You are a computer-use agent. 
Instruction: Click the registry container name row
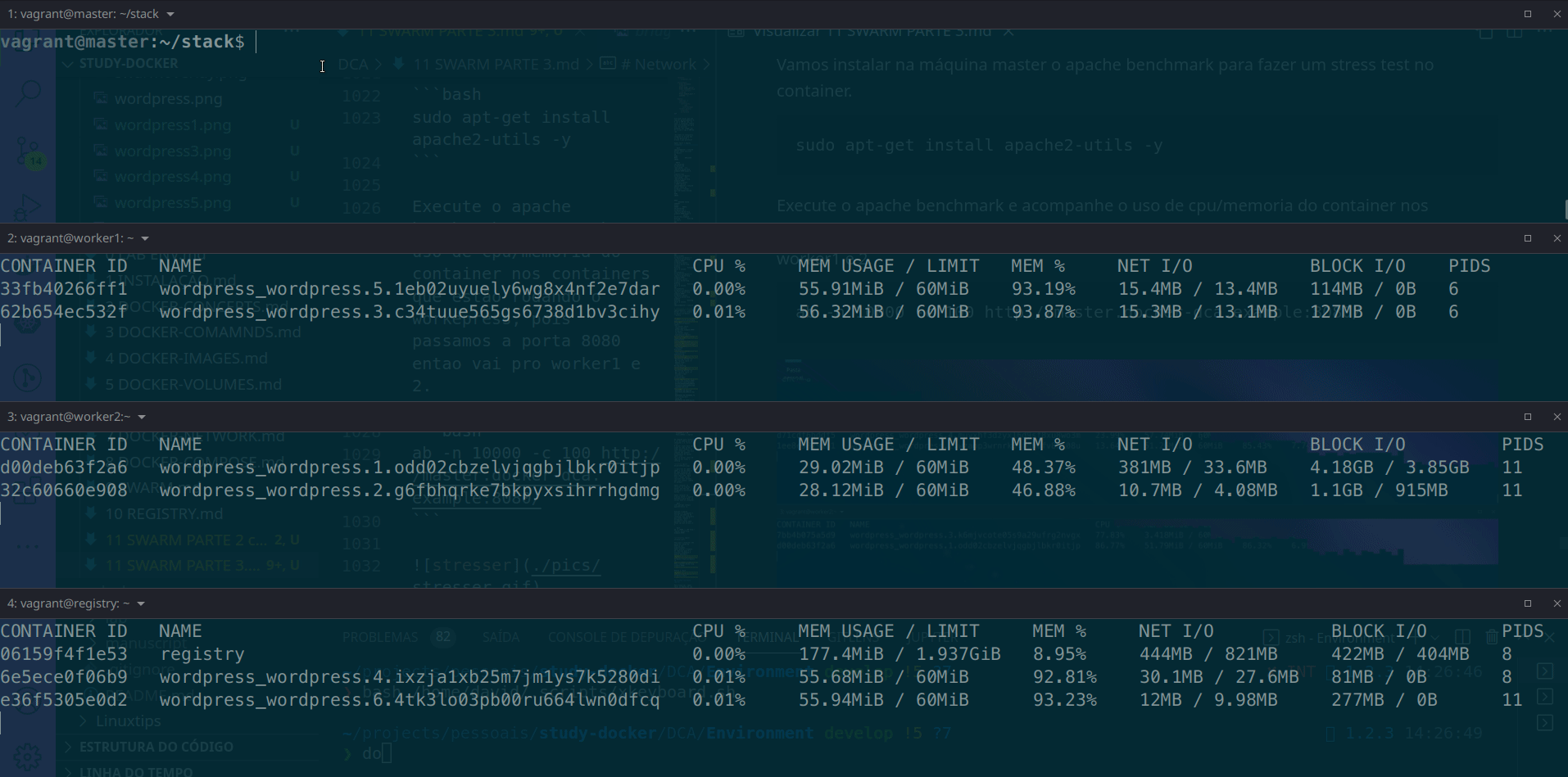(202, 654)
